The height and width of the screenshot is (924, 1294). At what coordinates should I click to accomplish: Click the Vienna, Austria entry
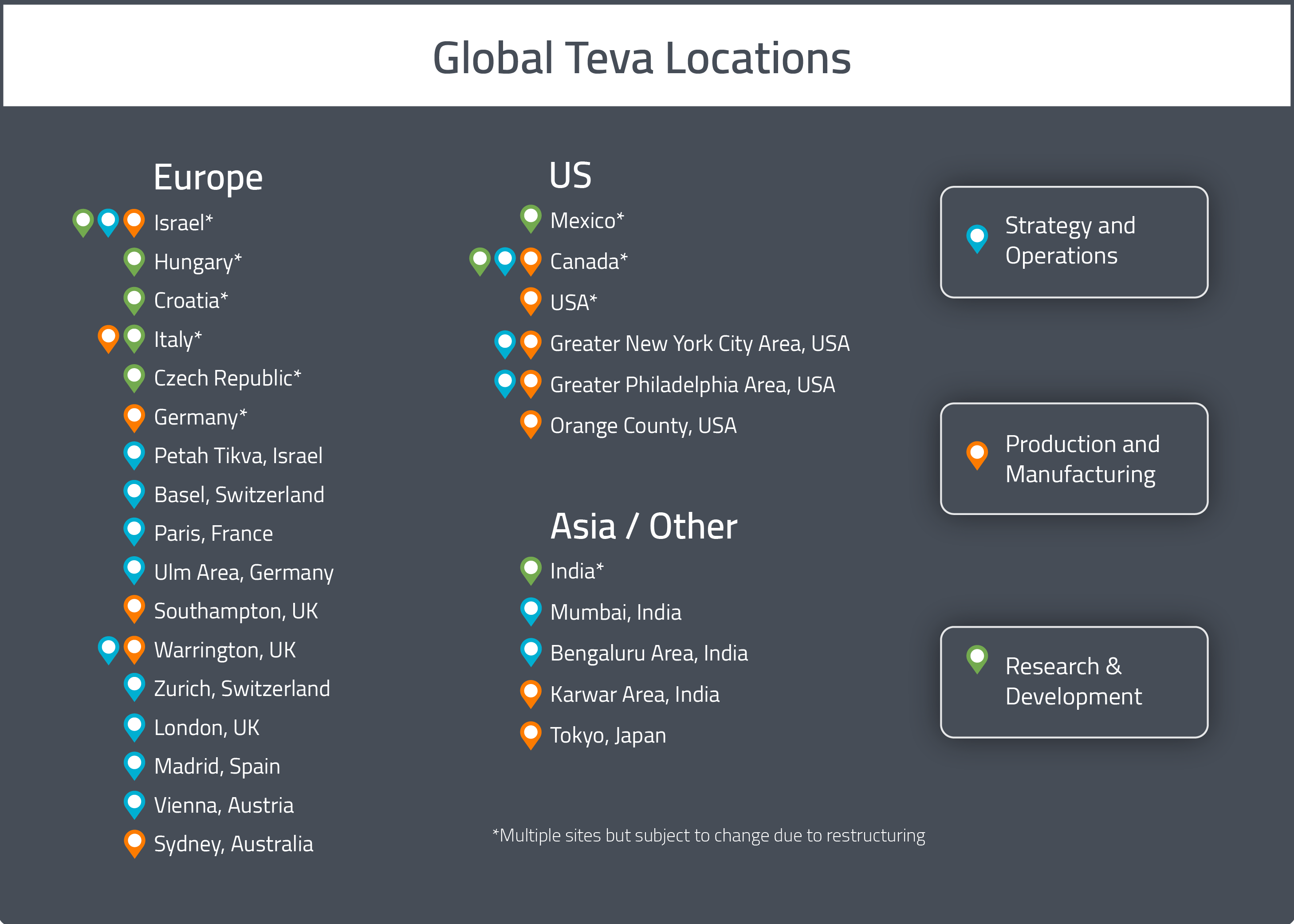pos(224,805)
